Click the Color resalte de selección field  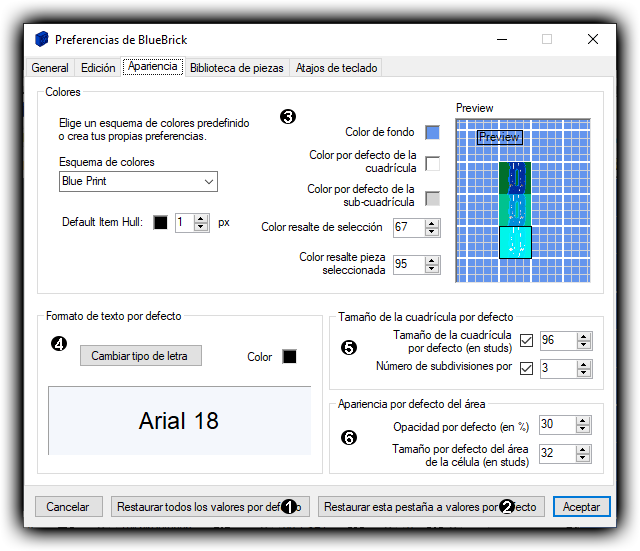pyautogui.click(x=409, y=228)
